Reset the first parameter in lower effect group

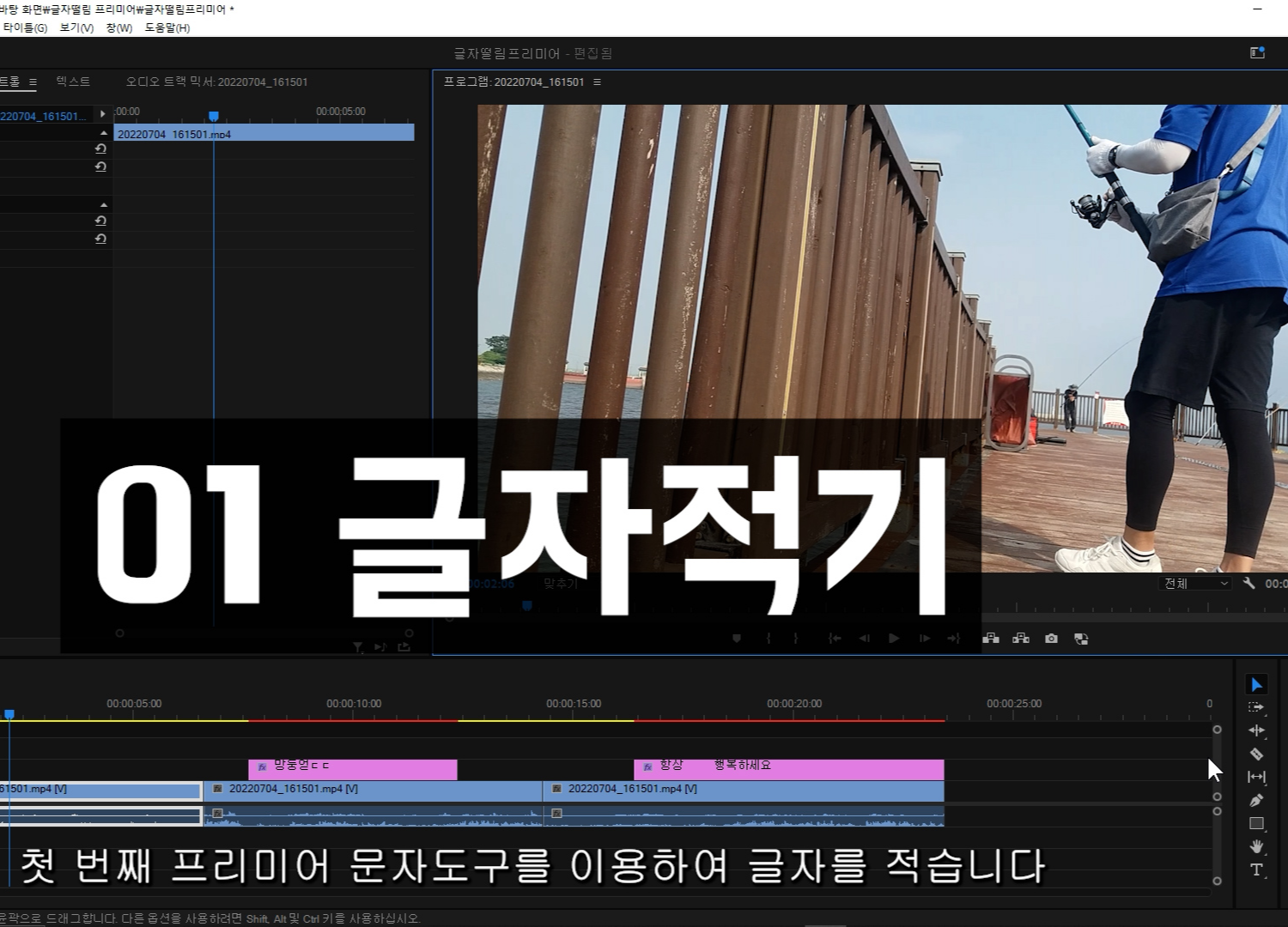click(100, 221)
